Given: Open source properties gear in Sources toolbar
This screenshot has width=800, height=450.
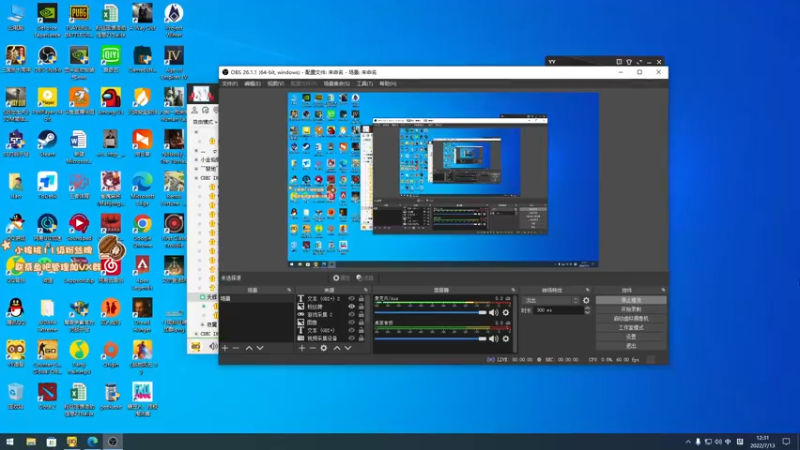Looking at the screenshot, I should (x=324, y=348).
